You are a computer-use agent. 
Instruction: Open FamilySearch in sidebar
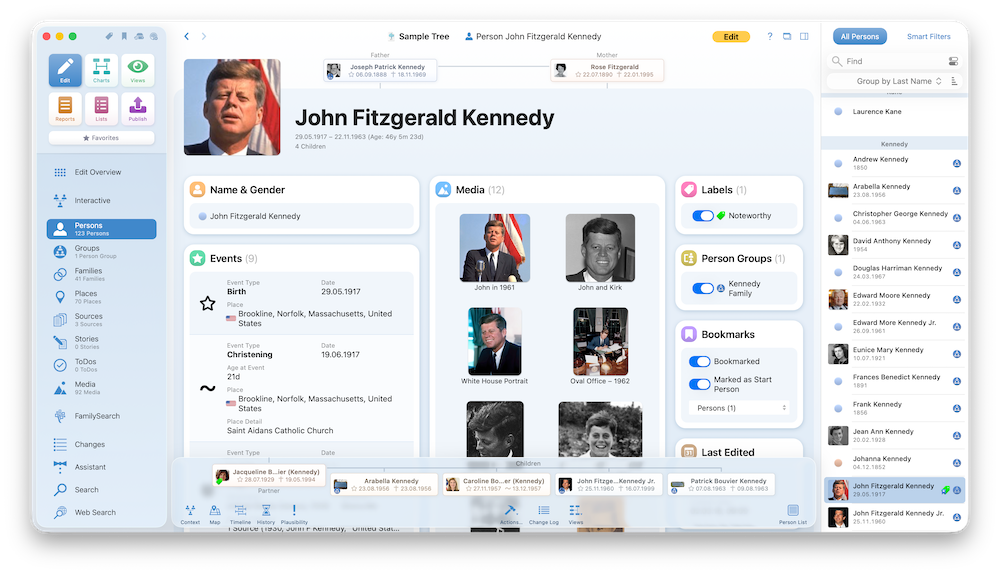point(101,416)
